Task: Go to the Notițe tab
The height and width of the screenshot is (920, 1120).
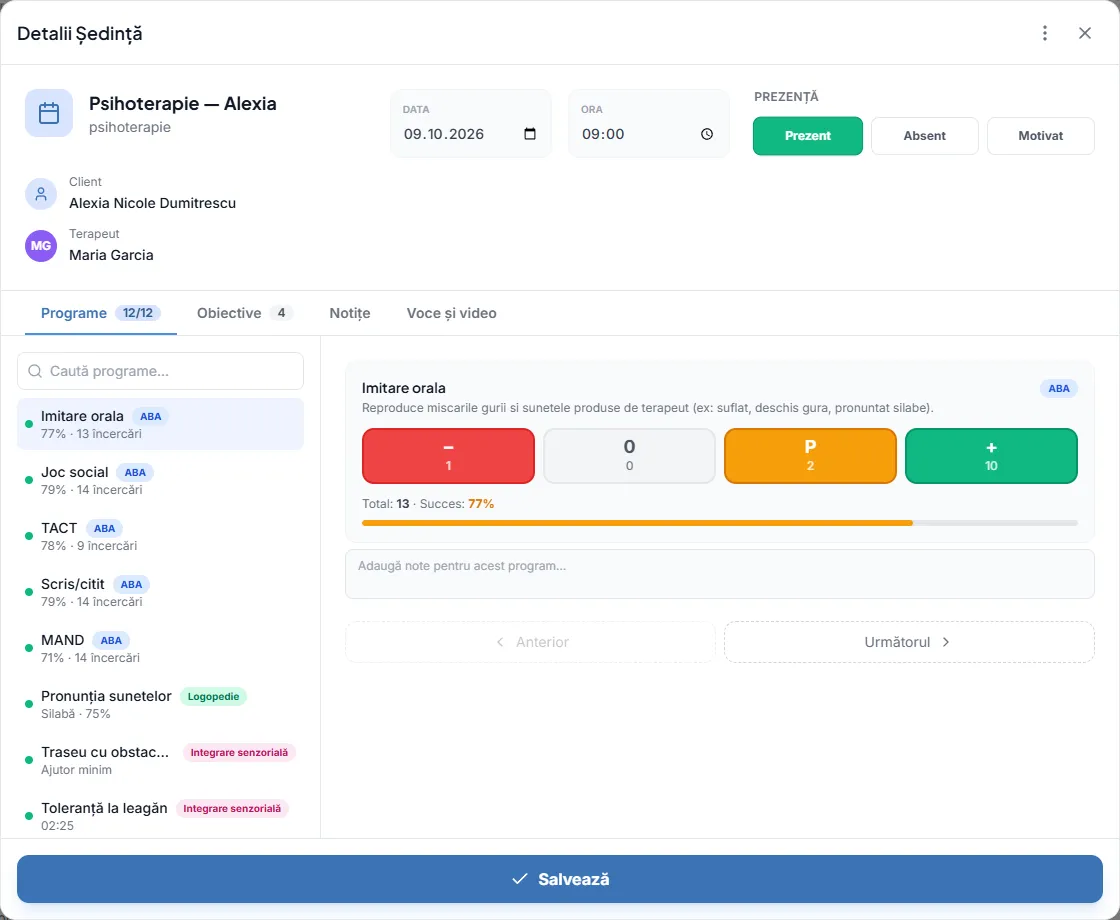Action: click(x=350, y=313)
